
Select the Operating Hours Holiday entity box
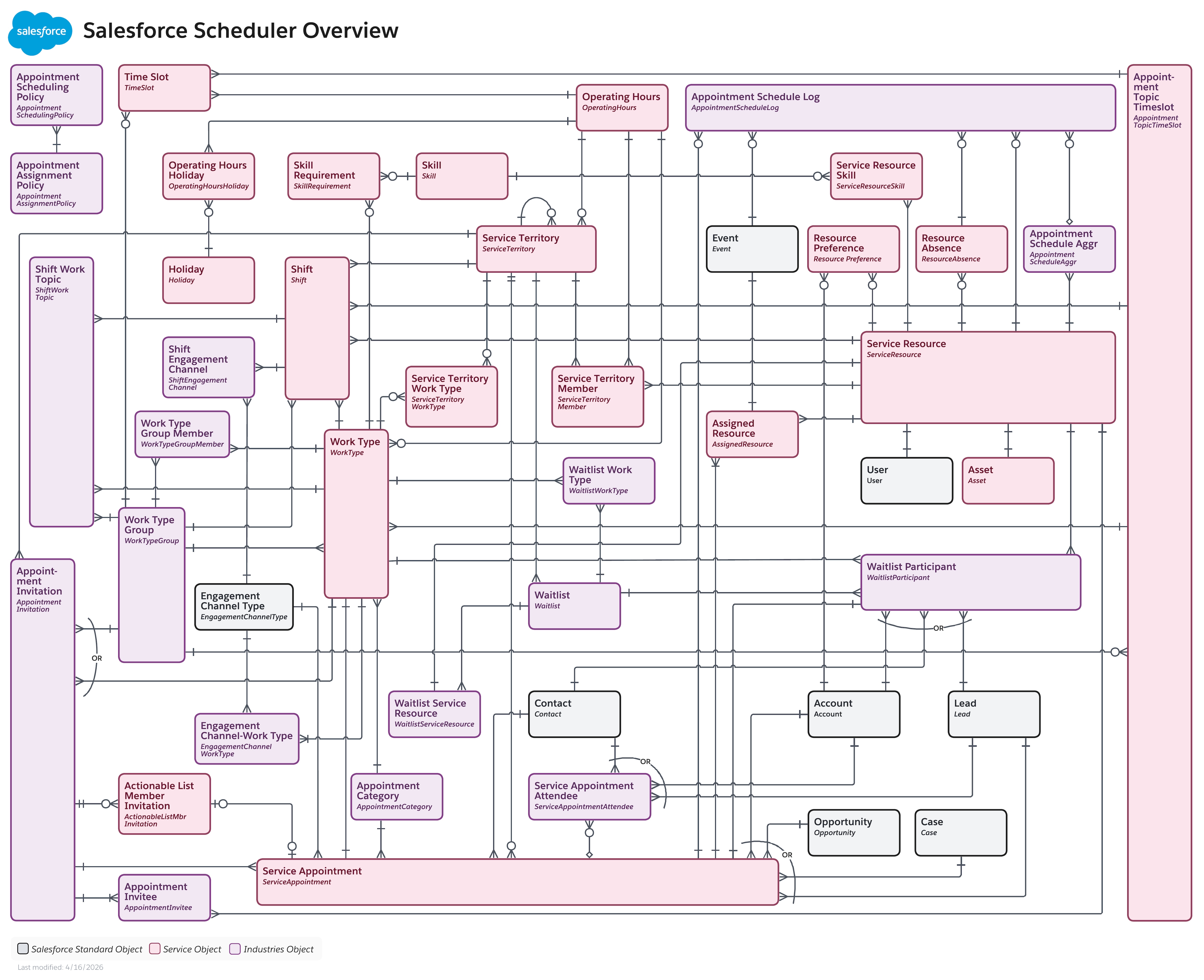pos(208,176)
